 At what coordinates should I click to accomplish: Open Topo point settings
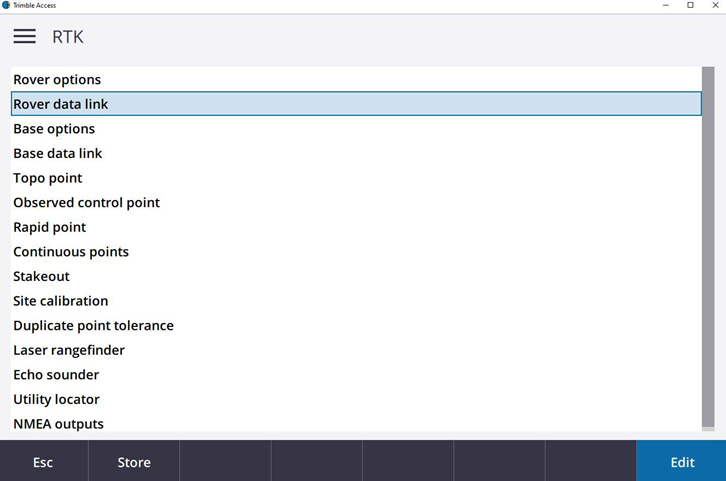click(48, 178)
